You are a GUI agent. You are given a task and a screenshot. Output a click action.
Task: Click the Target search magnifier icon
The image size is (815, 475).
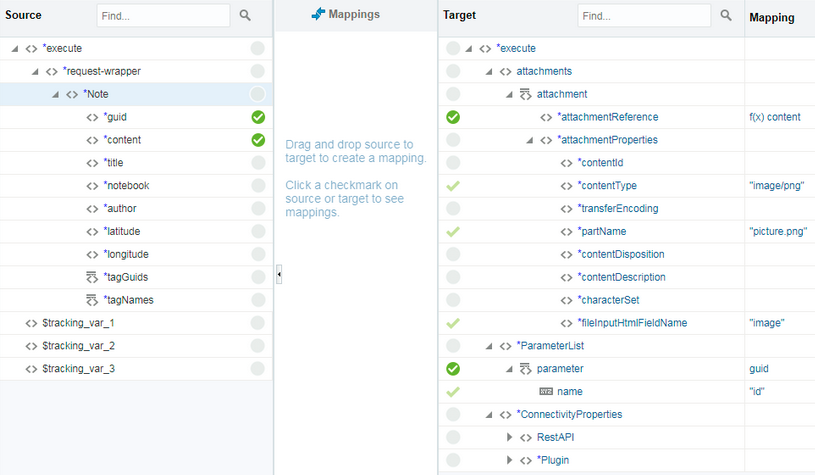pyautogui.click(x=726, y=16)
